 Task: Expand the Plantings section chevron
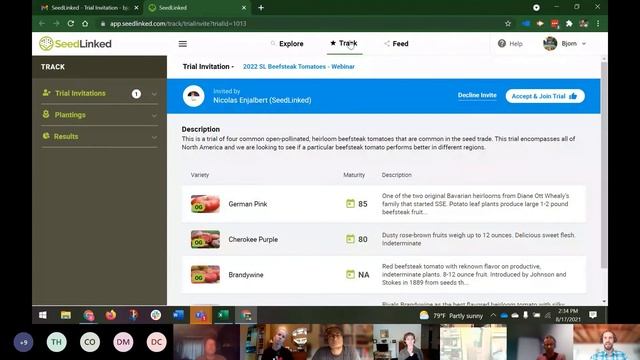[x=154, y=116]
